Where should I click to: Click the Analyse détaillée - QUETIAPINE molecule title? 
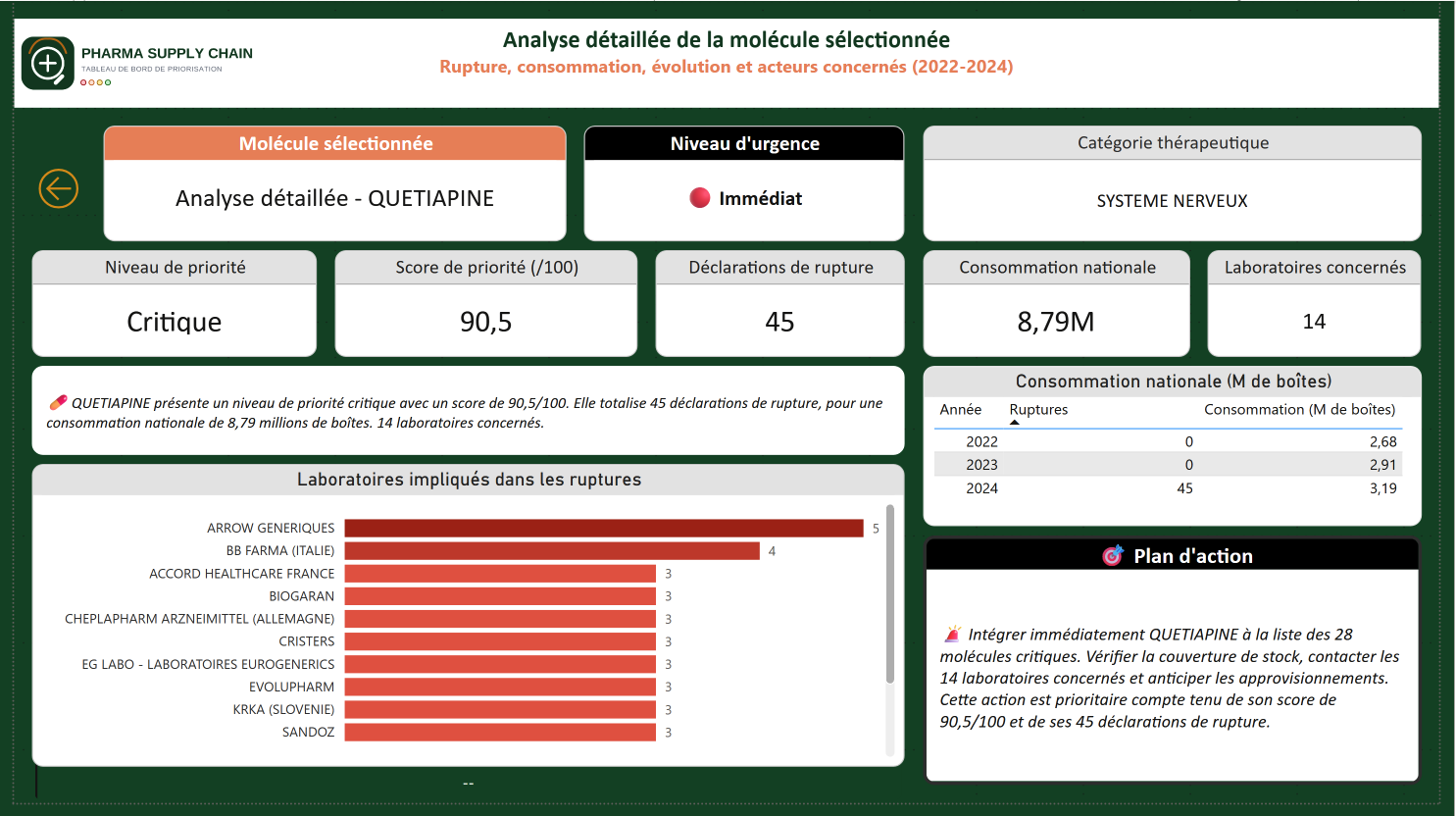pos(334,198)
